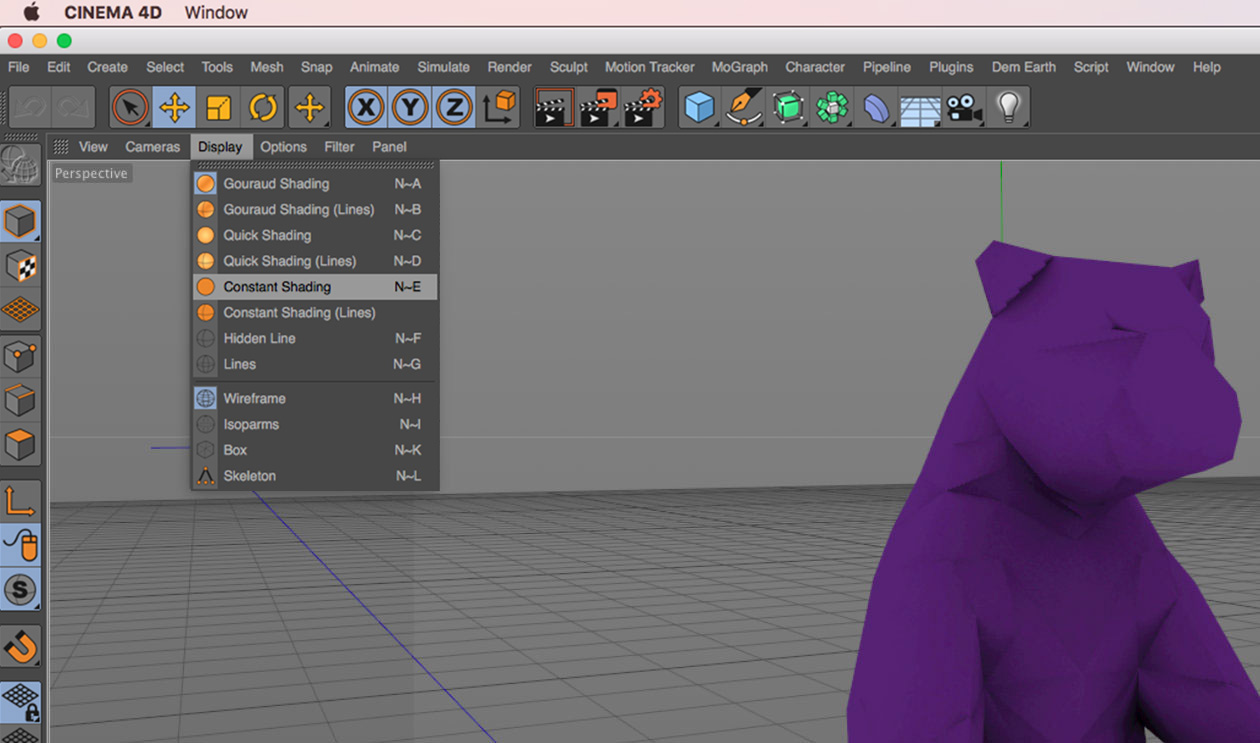This screenshot has width=1260, height=743.
Task: Open the green Array modeling icon
Action: click(832, 107)
